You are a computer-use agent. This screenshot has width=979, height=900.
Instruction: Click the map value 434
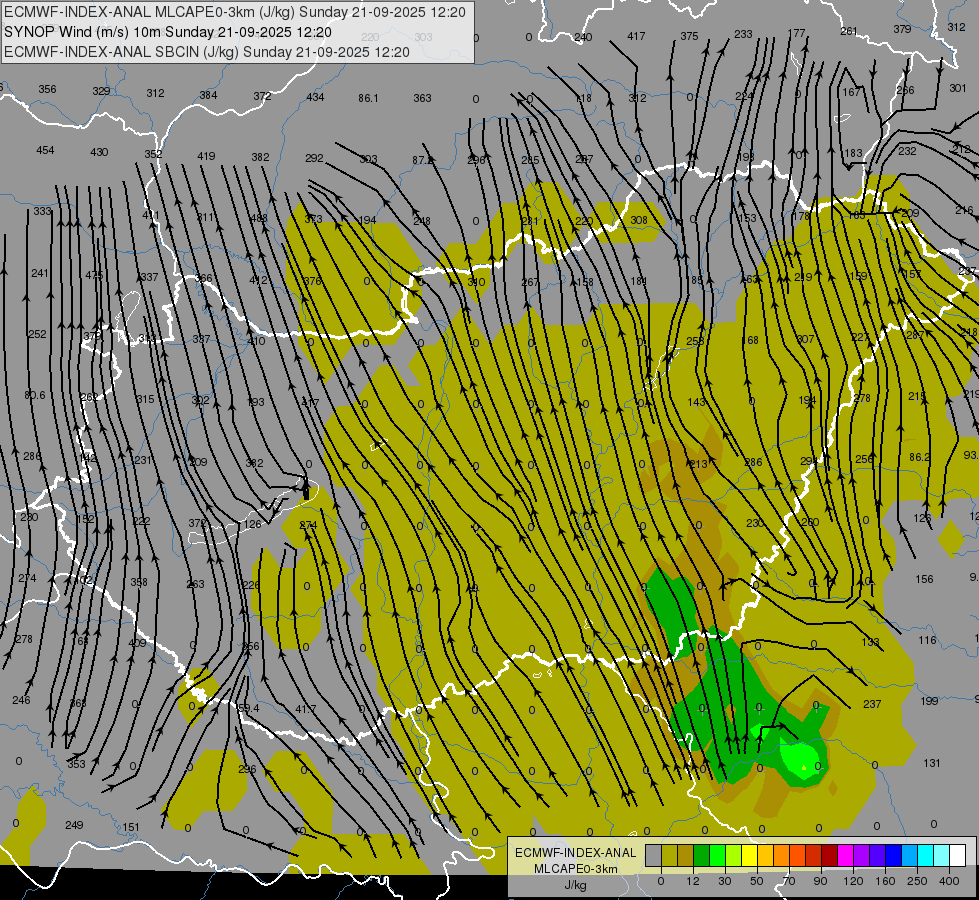point(315,97)
